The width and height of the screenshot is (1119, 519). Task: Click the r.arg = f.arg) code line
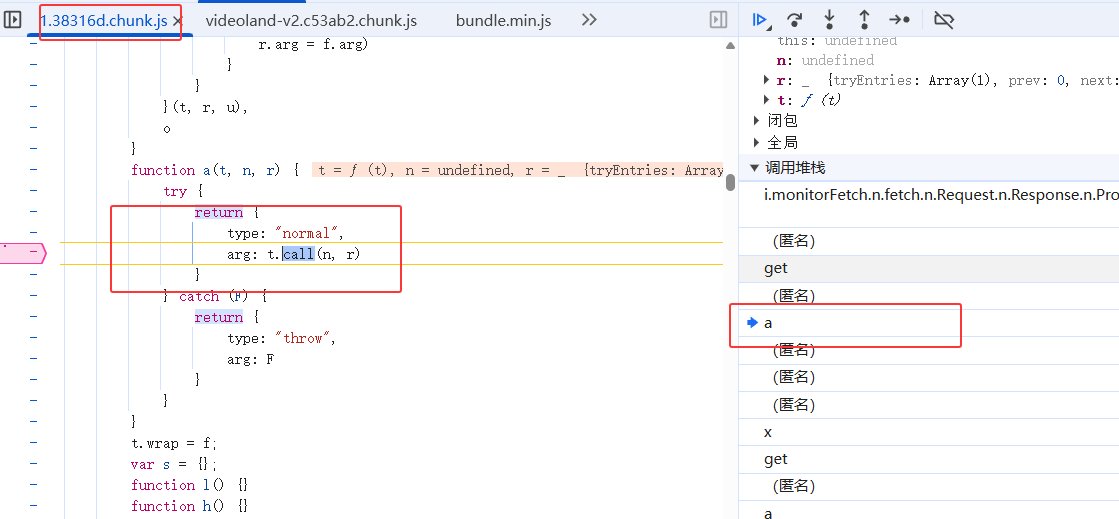tap(313, 44)
